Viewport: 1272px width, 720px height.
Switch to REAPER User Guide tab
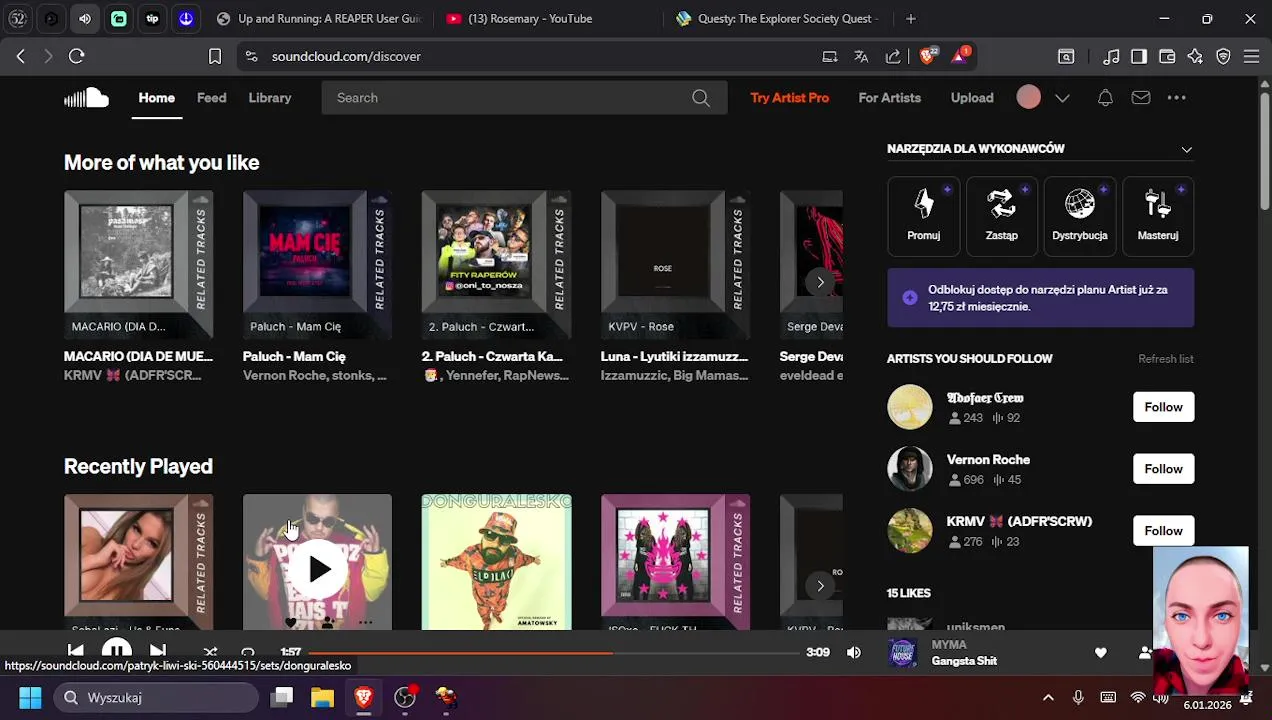pyautogui.click(x=318, y=19)
